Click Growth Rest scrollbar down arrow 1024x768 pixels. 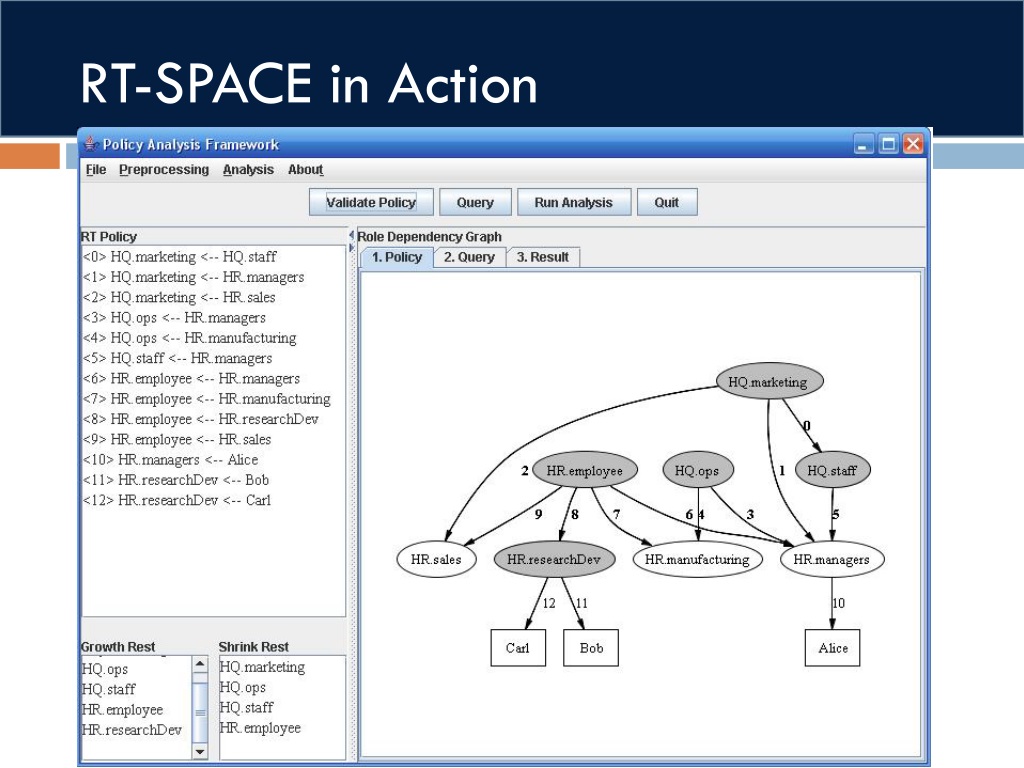coord(200,752)
